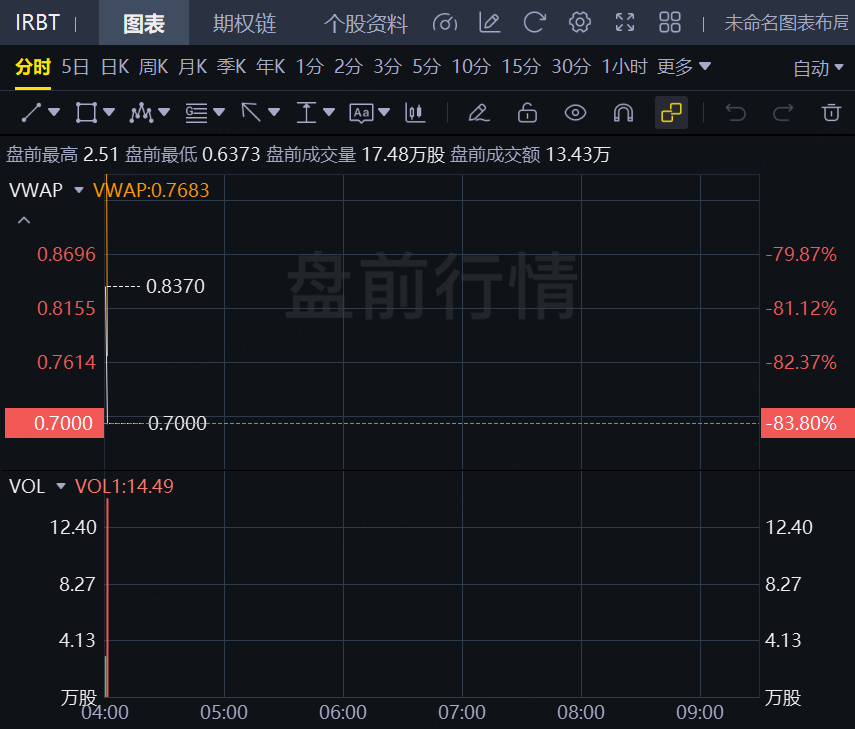Select the rectangle shape tool
Viewport: 855px width, 729px height.
(x=86, y=113)
